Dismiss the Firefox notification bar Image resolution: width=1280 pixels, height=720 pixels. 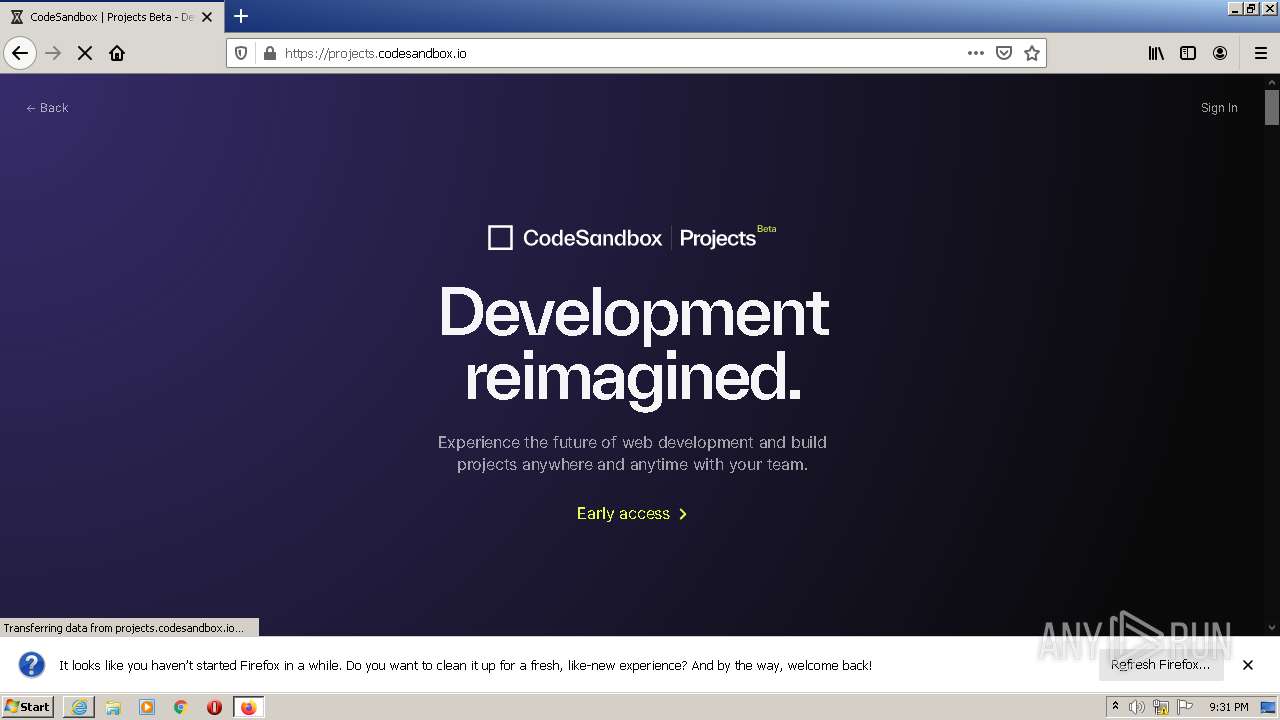click(x=1248, y=665)
